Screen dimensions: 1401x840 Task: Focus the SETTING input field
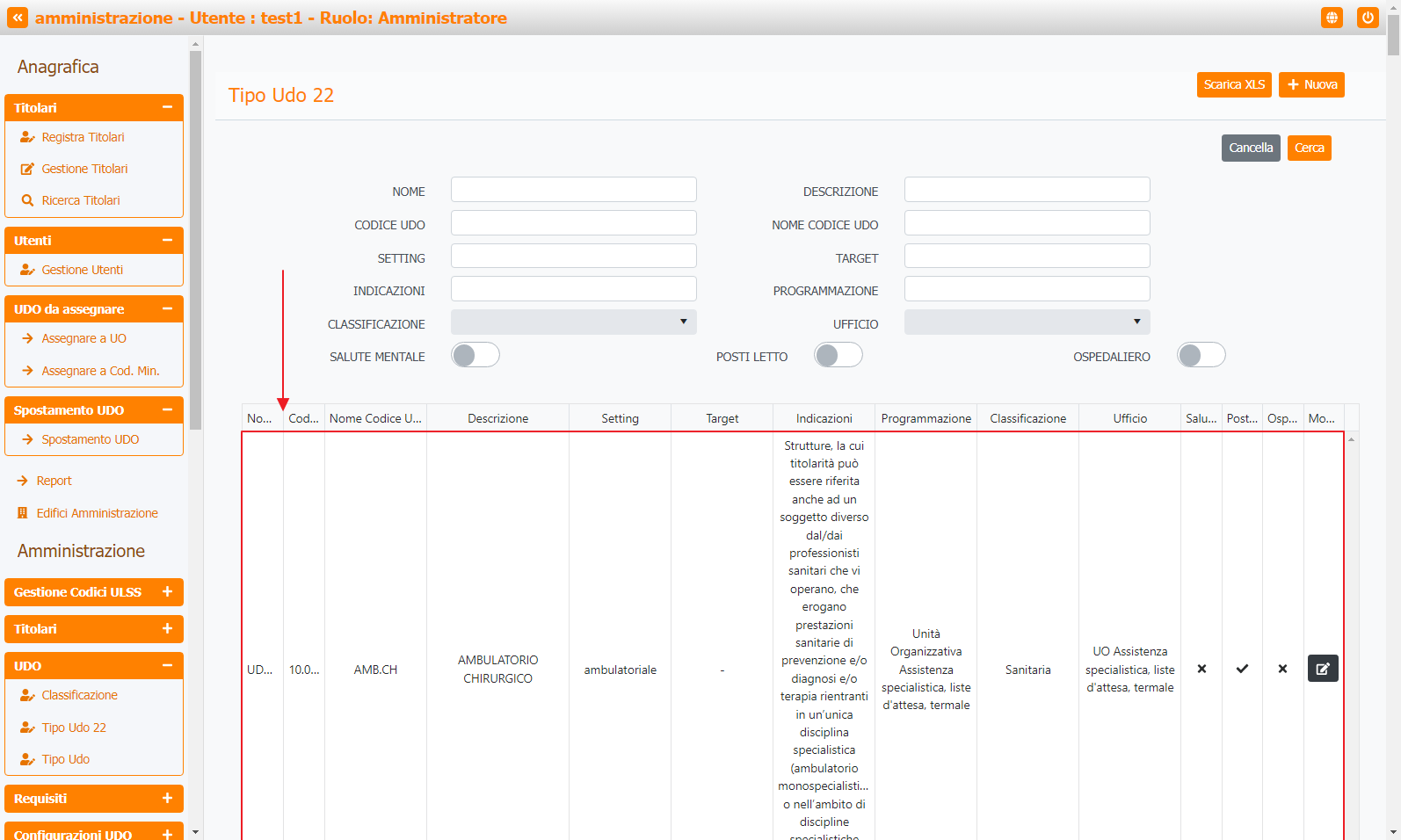573,256
